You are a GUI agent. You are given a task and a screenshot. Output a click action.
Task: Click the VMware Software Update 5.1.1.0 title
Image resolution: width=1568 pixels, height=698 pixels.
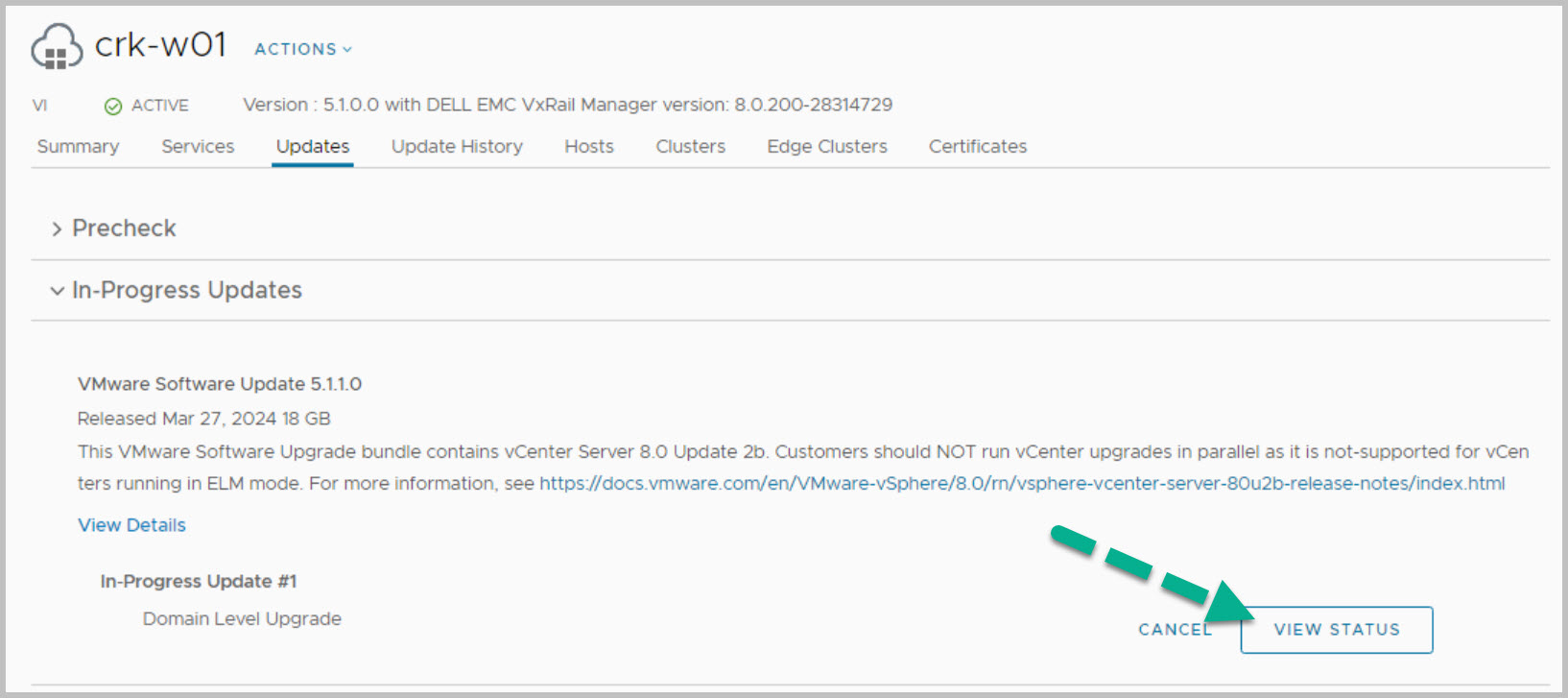pyautogui.click(x=220, y=384)
